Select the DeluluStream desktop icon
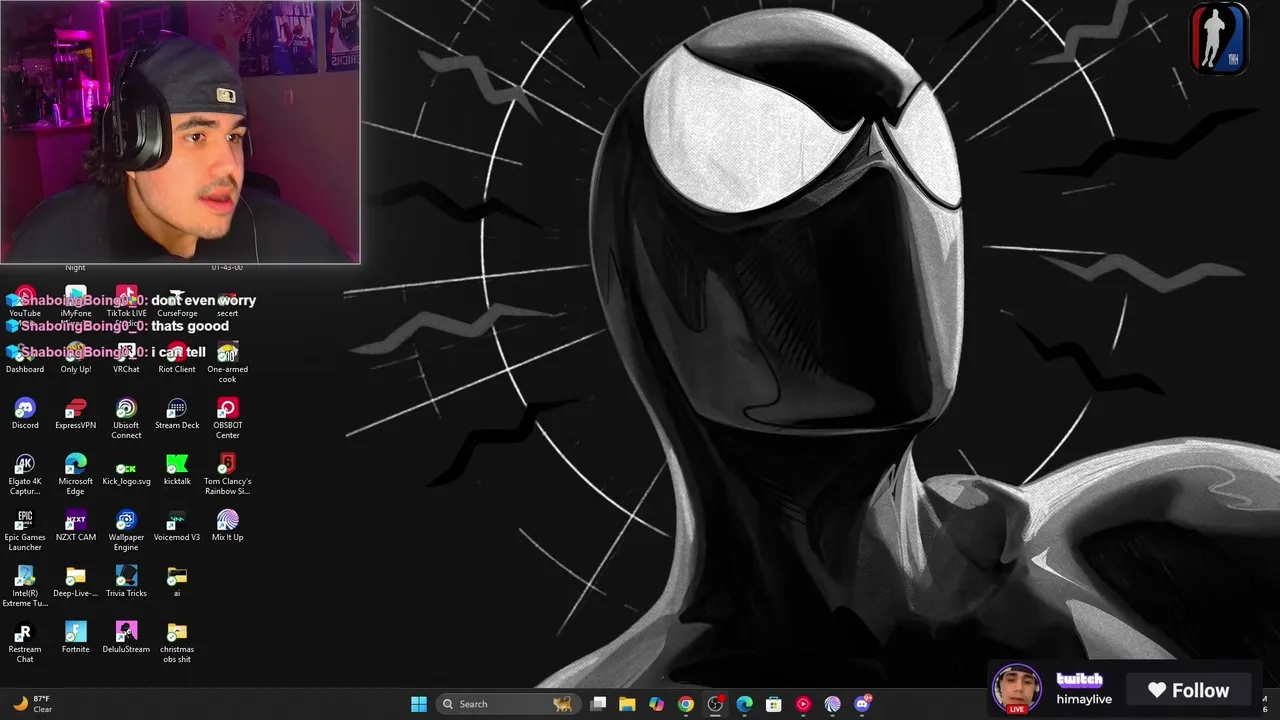Screen dimensions: 1280x720 [126, 638]
